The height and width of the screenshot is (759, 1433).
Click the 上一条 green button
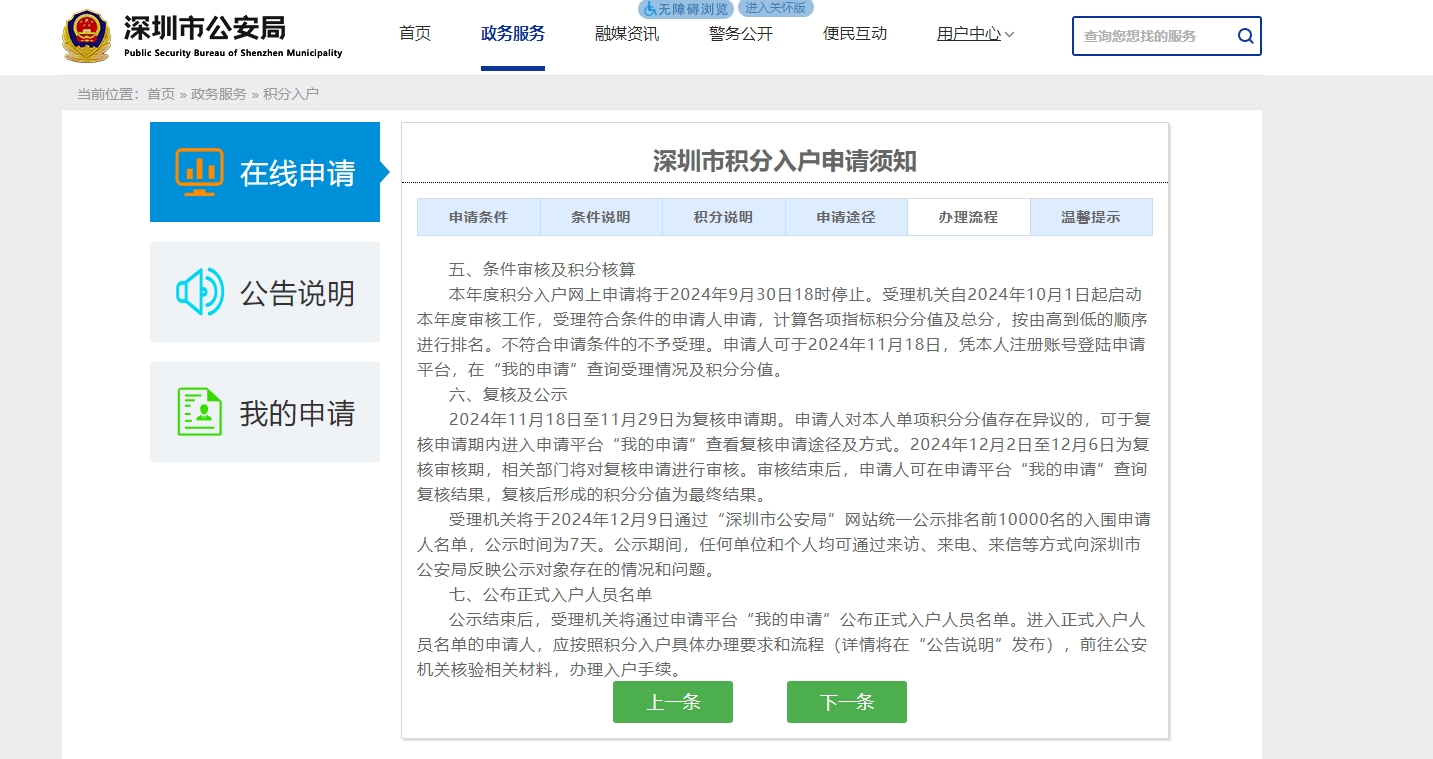click(673, 702)
